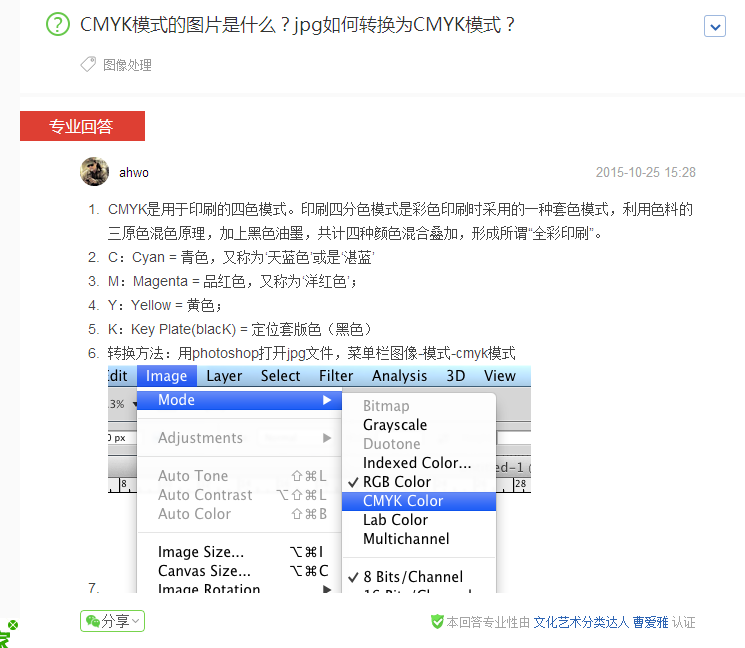
Task: Open the Layer menu
Action: coord(224,376)
